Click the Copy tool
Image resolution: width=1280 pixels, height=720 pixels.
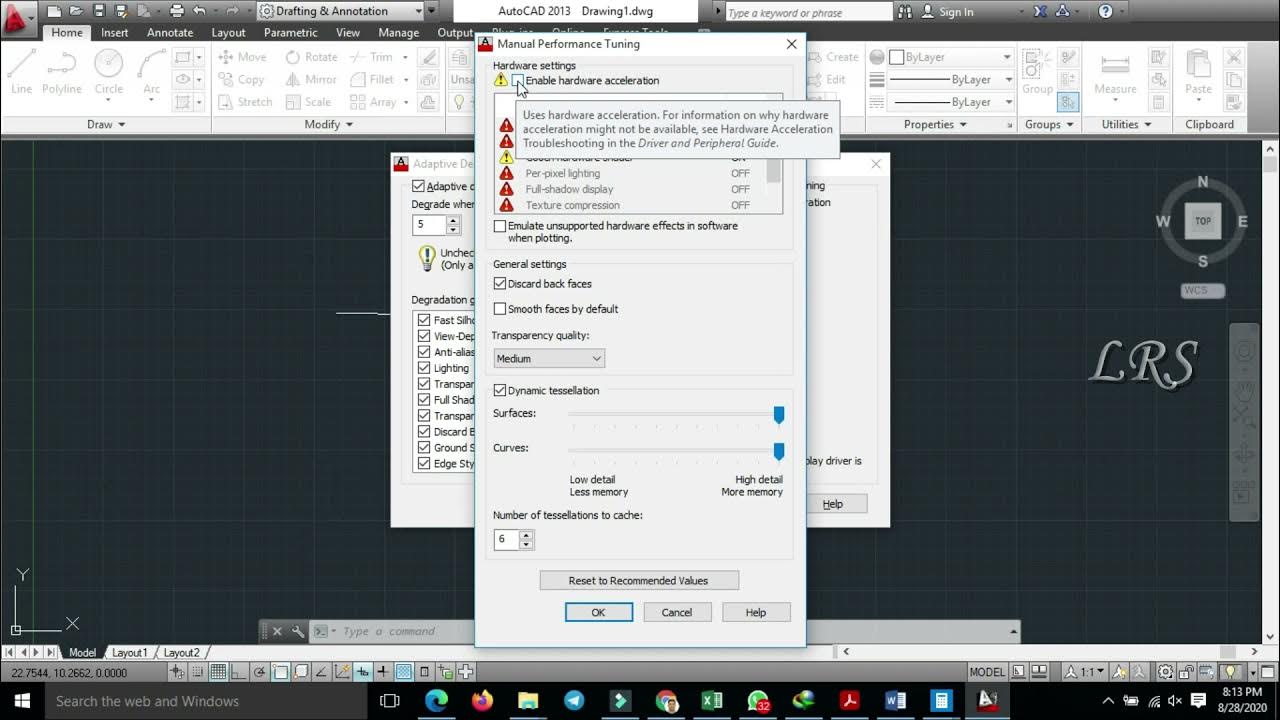(241, 79)
